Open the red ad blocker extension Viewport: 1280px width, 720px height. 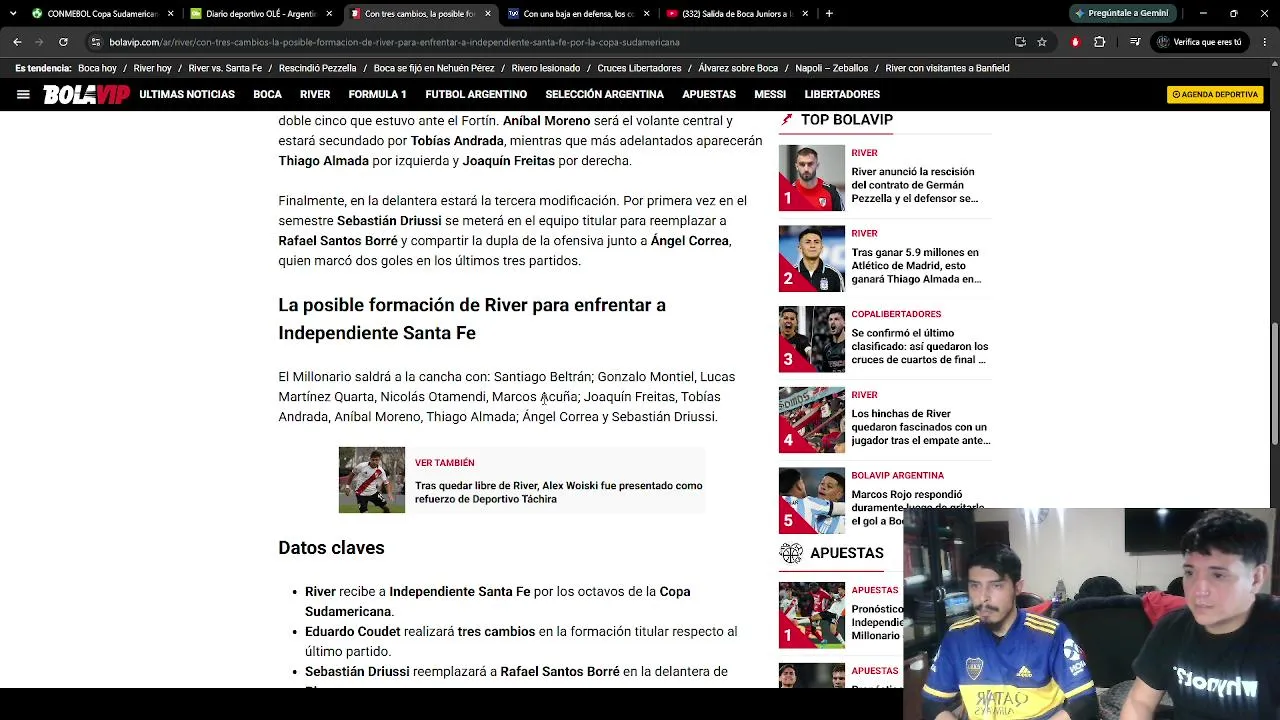coord(1075,42)
